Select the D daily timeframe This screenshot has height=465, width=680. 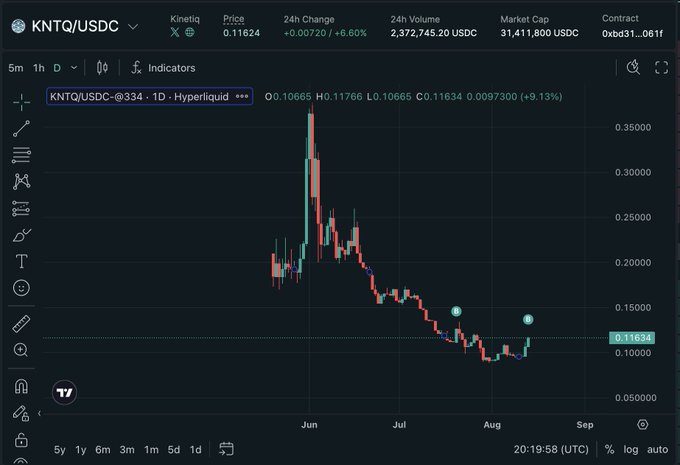(57, 68)
